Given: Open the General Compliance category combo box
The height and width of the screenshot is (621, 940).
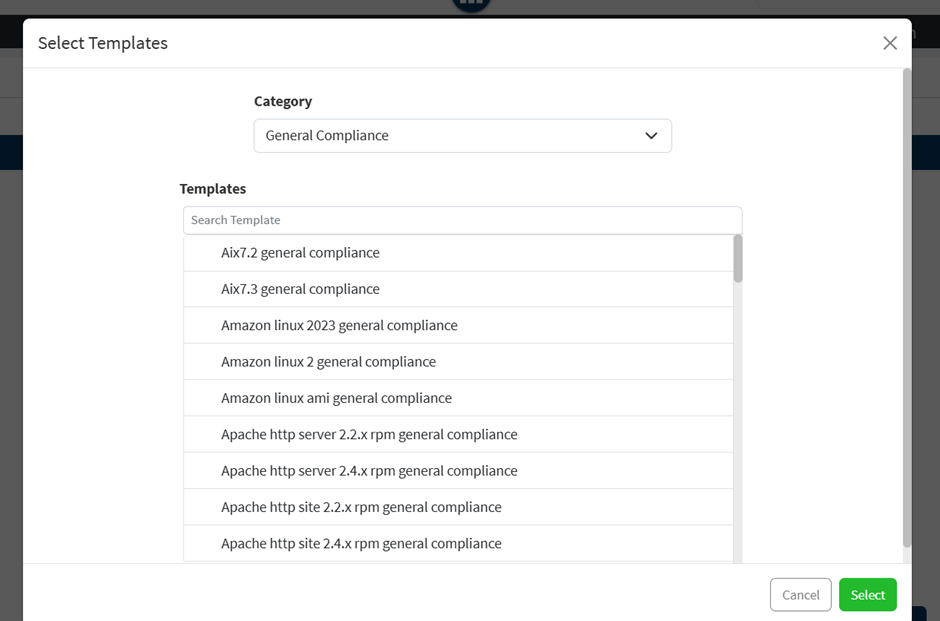Looking at the screenshot, I should 462,135.
